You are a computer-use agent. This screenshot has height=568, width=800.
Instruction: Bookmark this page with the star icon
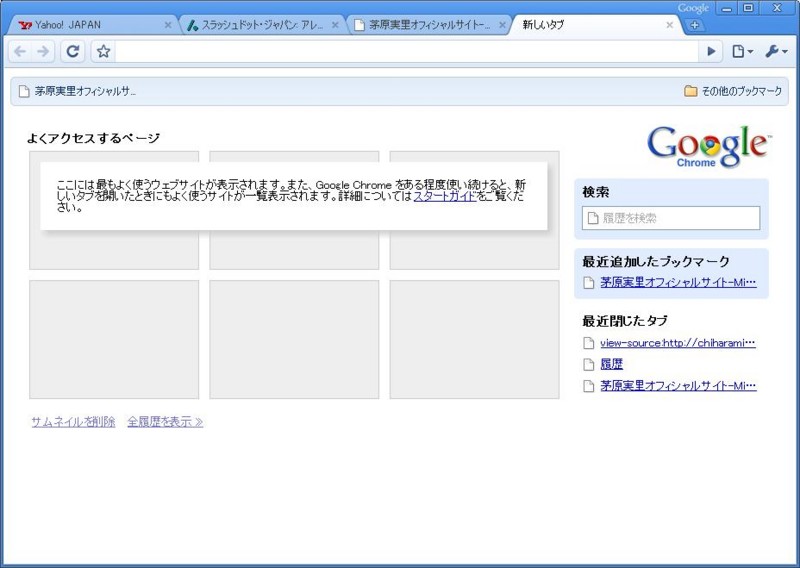(x=104, y=52)
